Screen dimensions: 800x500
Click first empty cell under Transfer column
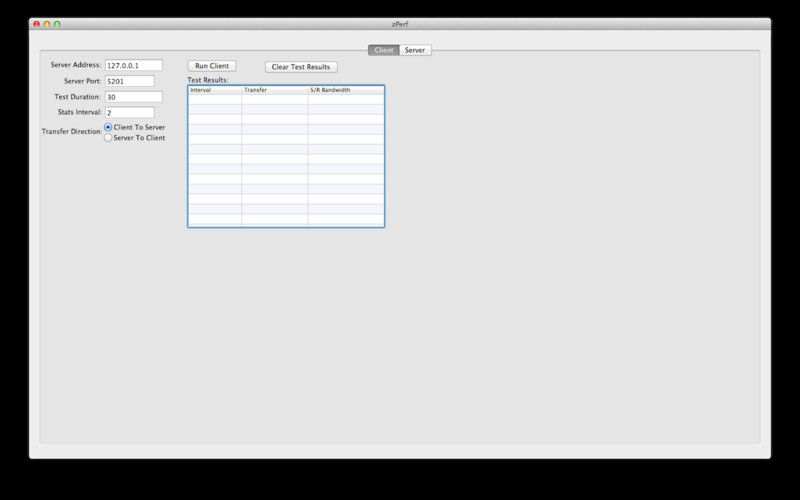click(274, 100)
